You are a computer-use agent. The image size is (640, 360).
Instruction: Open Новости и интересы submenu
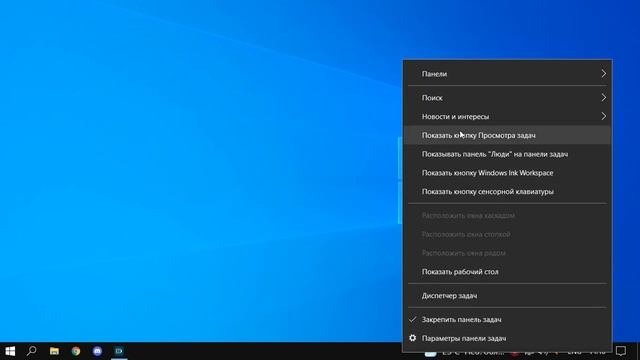pyautogui.click(x=507, y=117)
